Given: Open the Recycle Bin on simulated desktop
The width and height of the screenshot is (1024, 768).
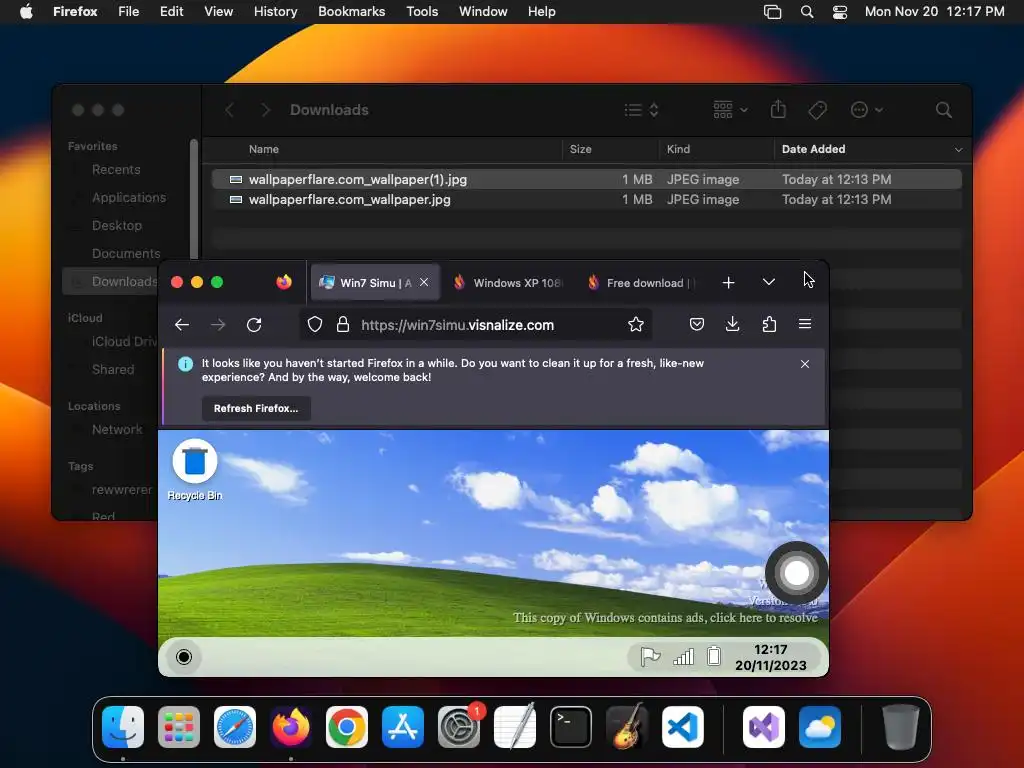Looking at the screenshot, I should click(195, 470).
